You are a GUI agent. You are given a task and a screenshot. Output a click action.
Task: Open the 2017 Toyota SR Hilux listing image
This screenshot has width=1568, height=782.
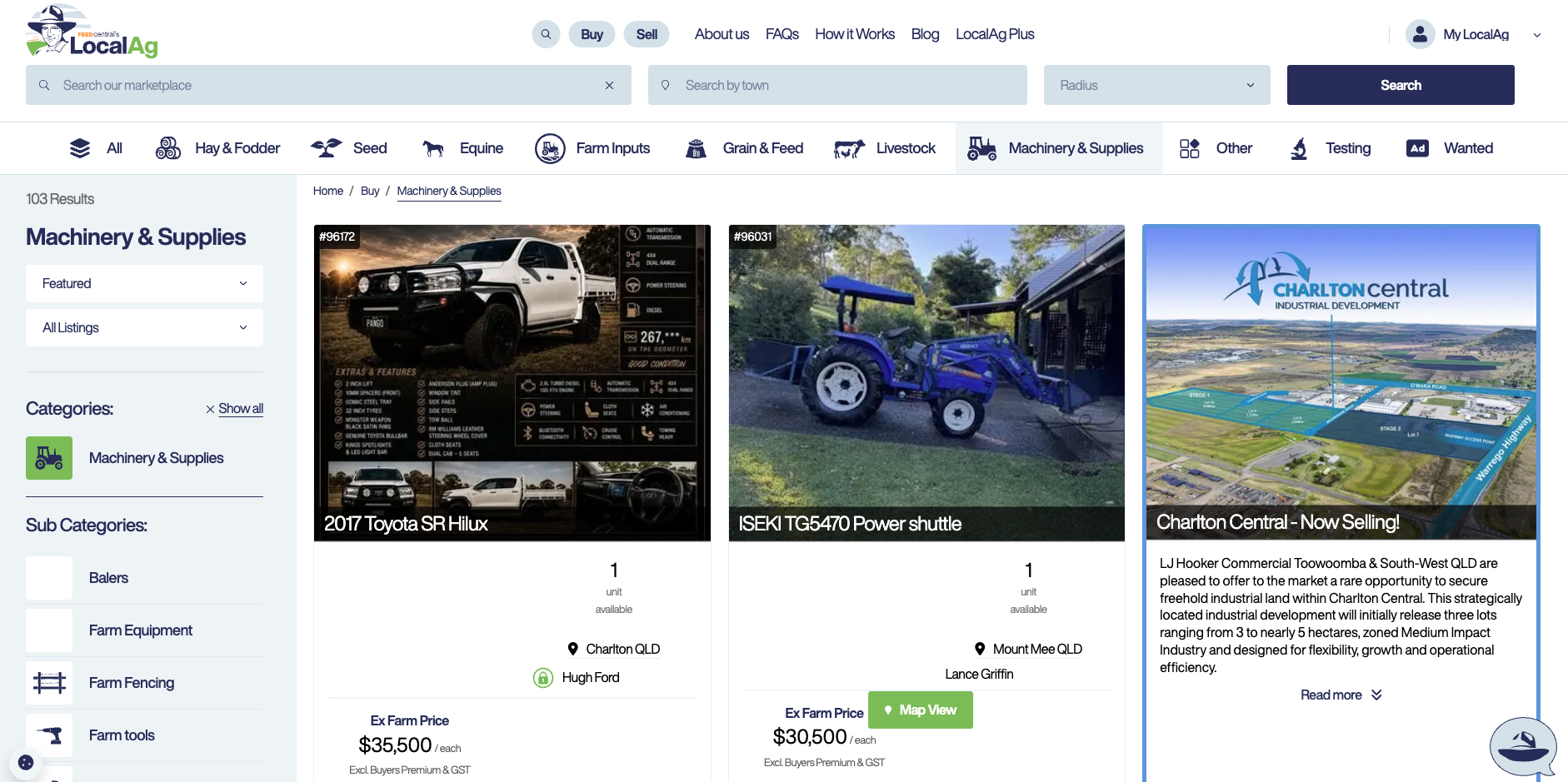(x=512, y=383)
